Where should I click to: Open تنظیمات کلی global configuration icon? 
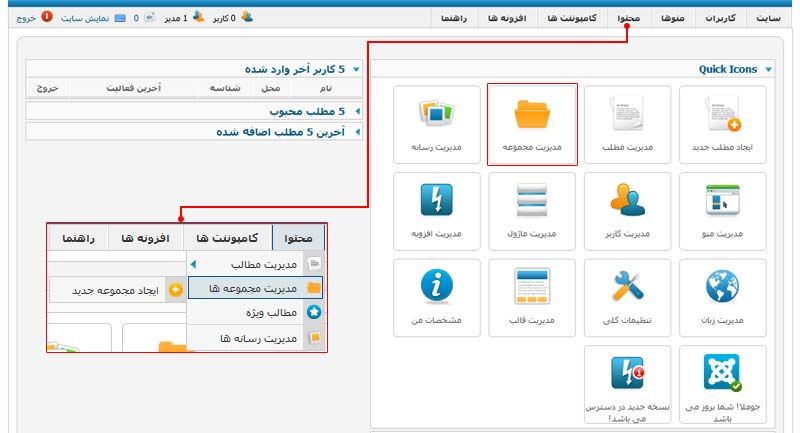click(x=627, y=297)
